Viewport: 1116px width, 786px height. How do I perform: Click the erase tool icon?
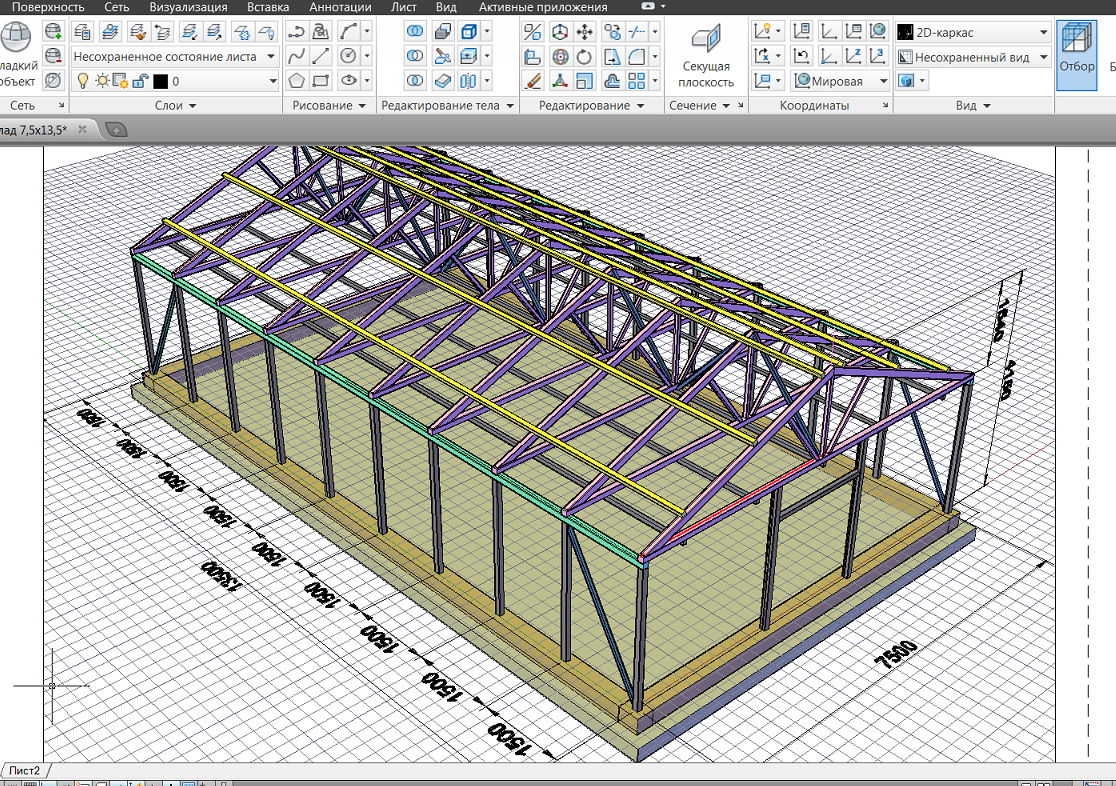532,80
